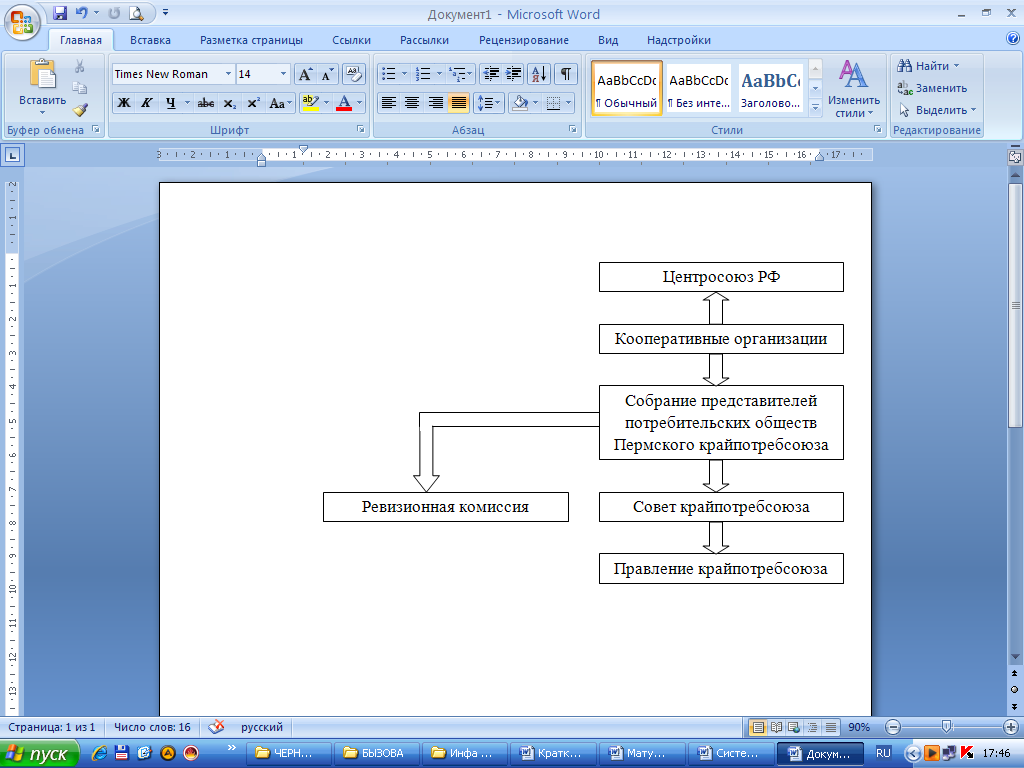Image resolution: width=1024 pixels, height=768 pixels.
Task: Open the Вид tab
Action: pyautogui.click(x=608, y=40)
